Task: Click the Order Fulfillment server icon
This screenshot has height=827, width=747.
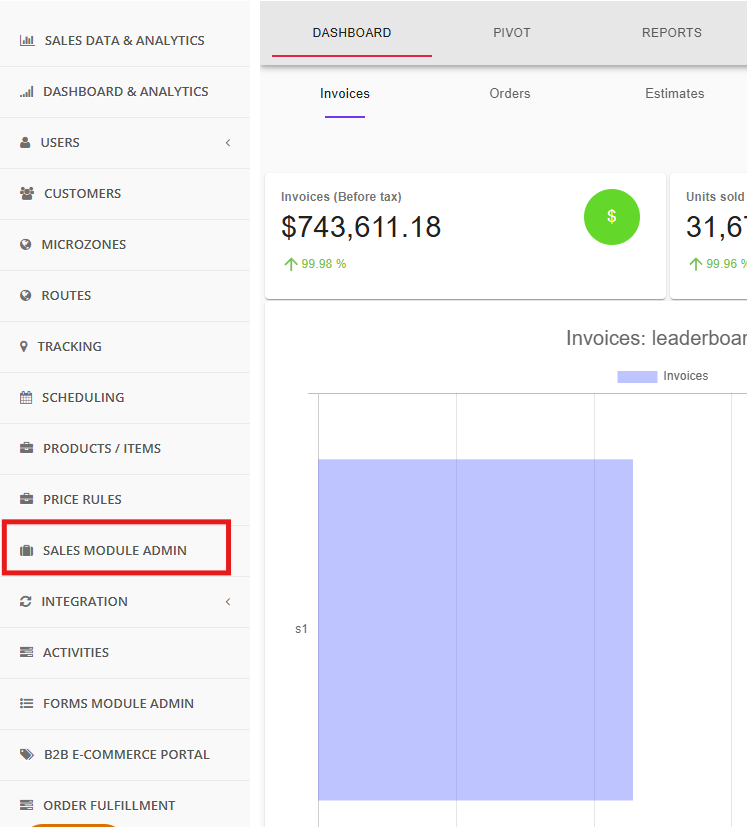Action: point(26,805)
